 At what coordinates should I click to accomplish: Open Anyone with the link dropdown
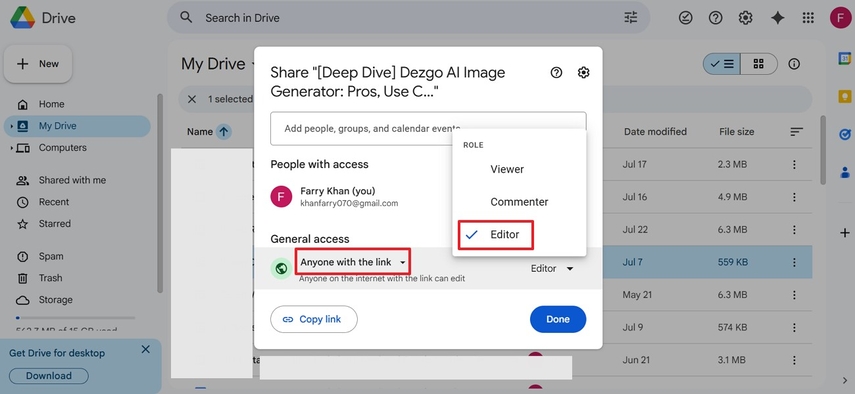click(x=353, y=262)
